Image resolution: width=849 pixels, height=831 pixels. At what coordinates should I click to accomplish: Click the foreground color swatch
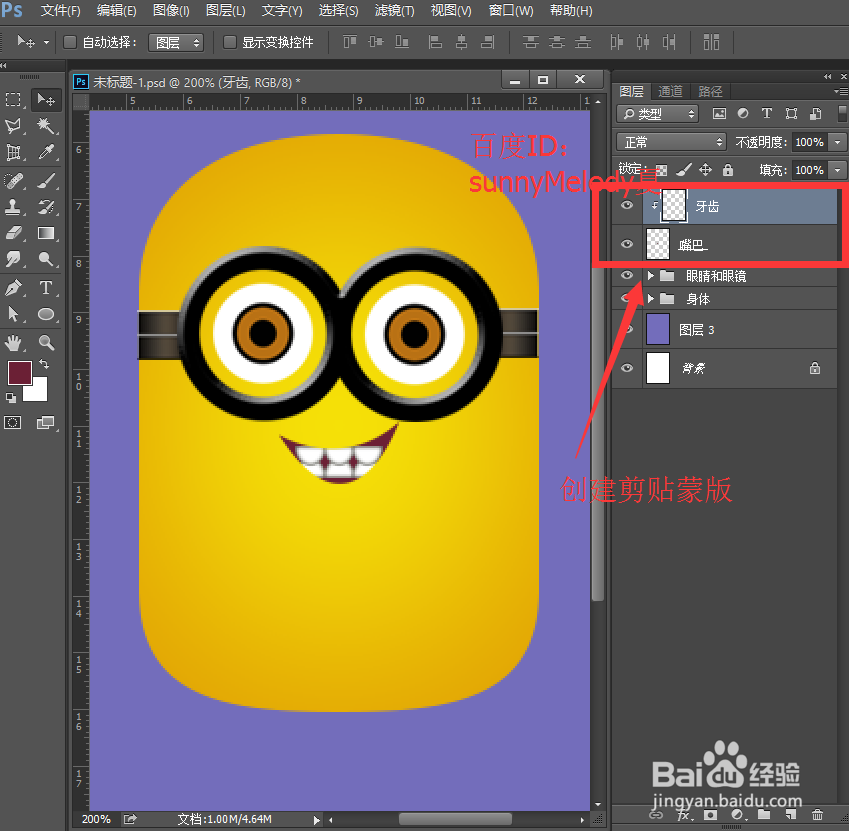tap(19, 372)
